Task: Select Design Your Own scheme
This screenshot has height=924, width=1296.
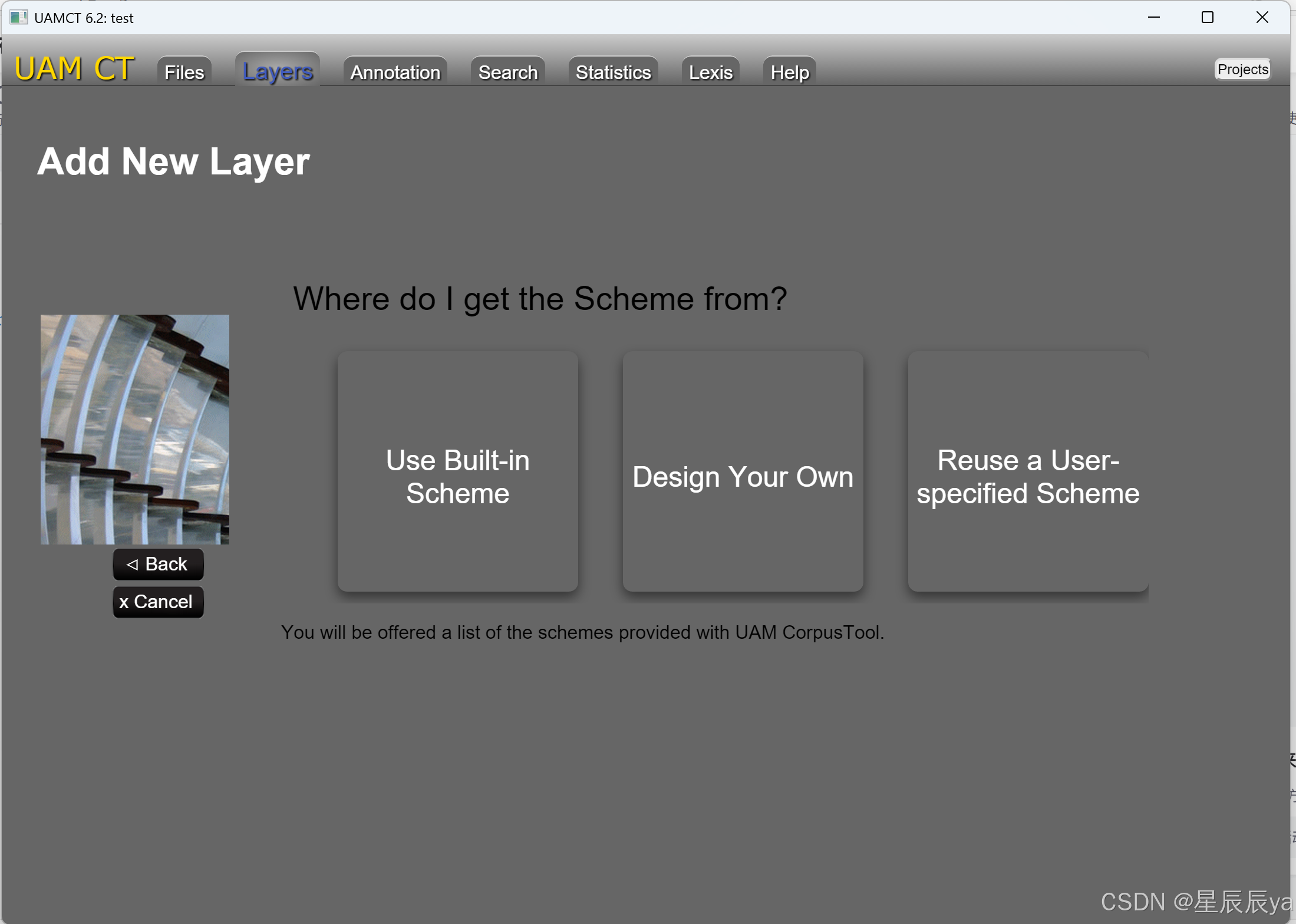Action: coord(743,472)
